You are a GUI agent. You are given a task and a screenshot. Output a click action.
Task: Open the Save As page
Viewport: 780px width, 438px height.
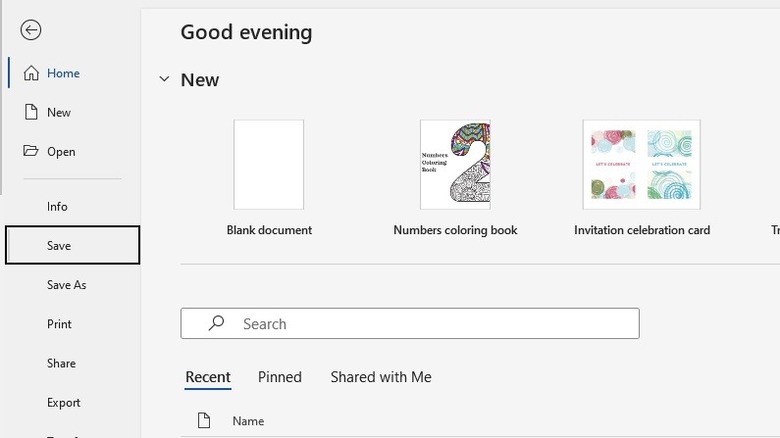coord(66,285)
